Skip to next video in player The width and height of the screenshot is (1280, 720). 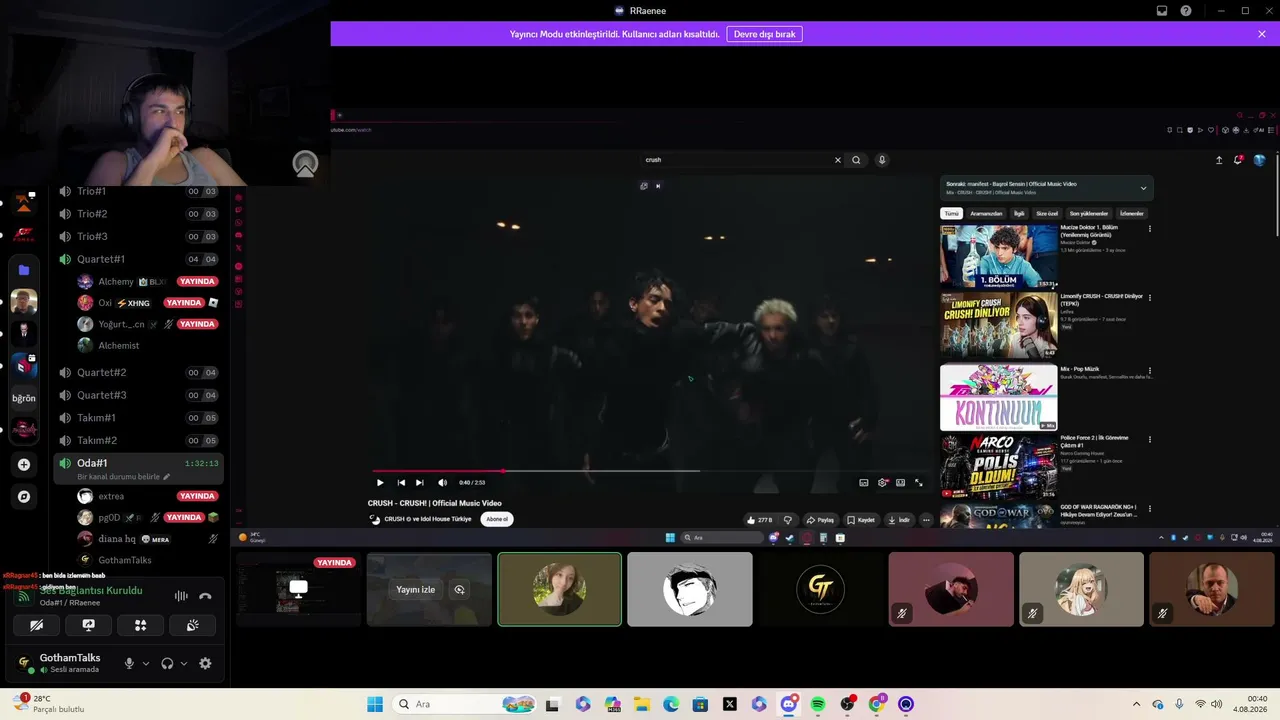pyautogui.click(x=420, y=482)
